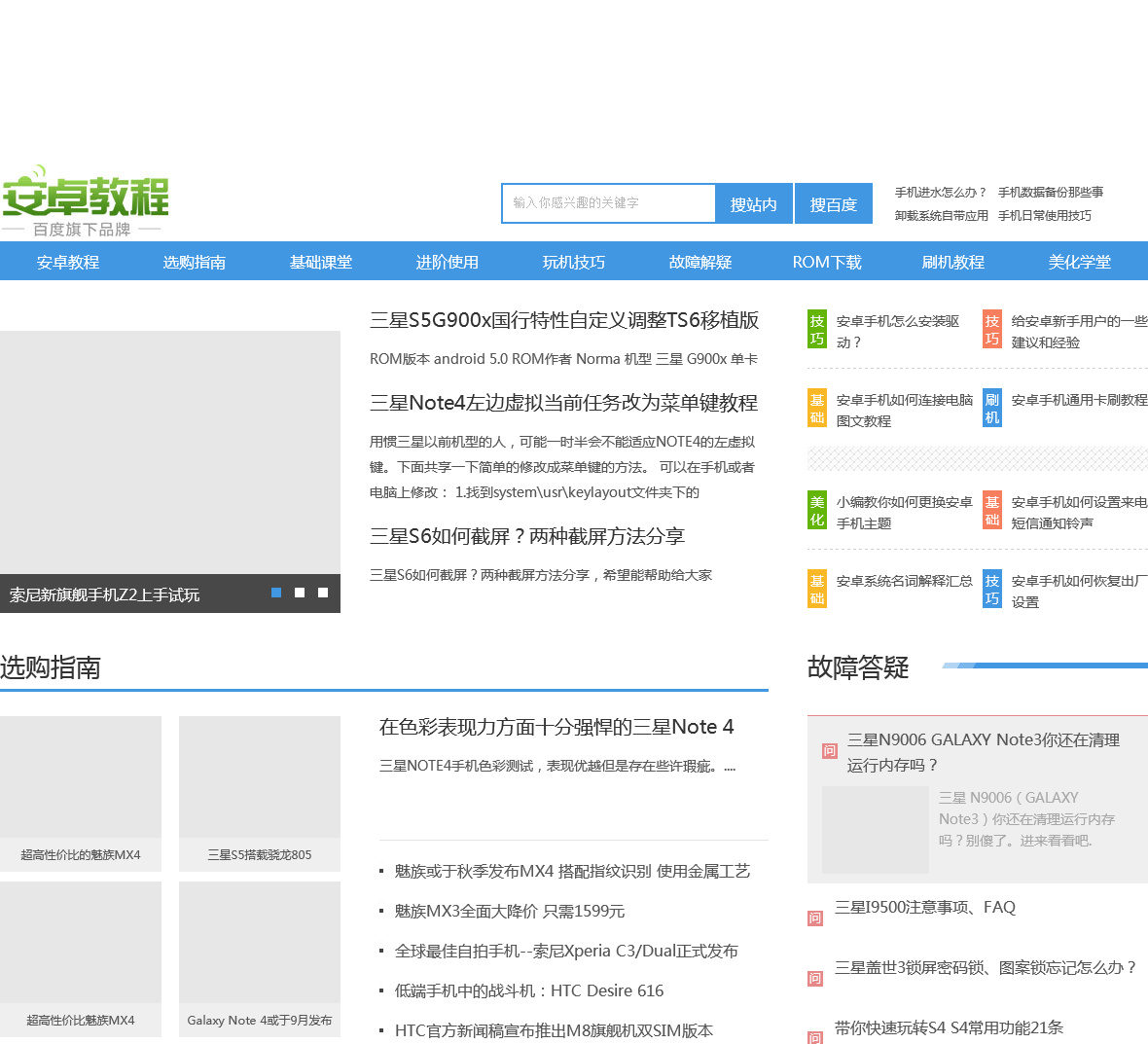This screenshot has width=1148, height=1044.
Task: Open thumbnail 超高性价比的魅族MX4
Action: click(81, 794)
